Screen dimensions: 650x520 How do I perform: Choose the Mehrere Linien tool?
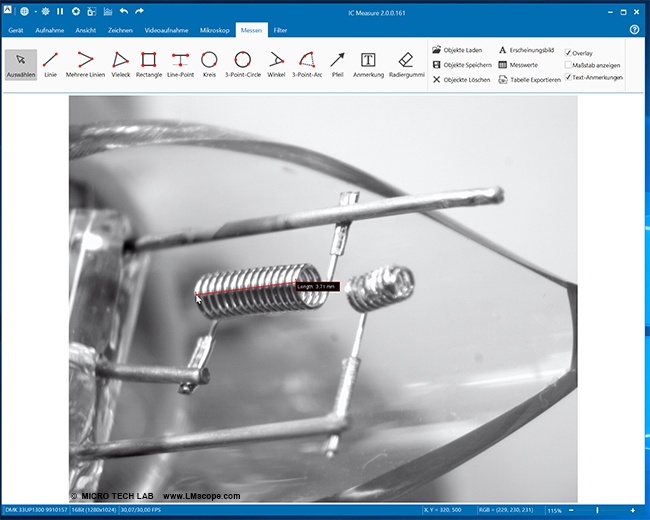coord(86,64)
